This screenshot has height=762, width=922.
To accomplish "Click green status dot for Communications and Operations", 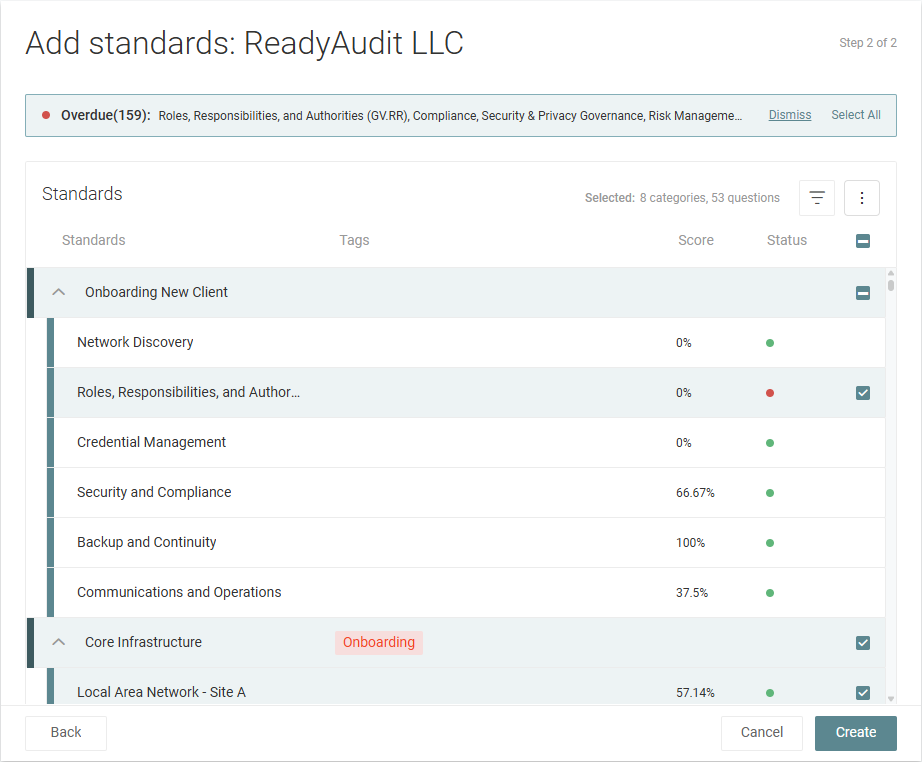I will [x=770, y=593].
